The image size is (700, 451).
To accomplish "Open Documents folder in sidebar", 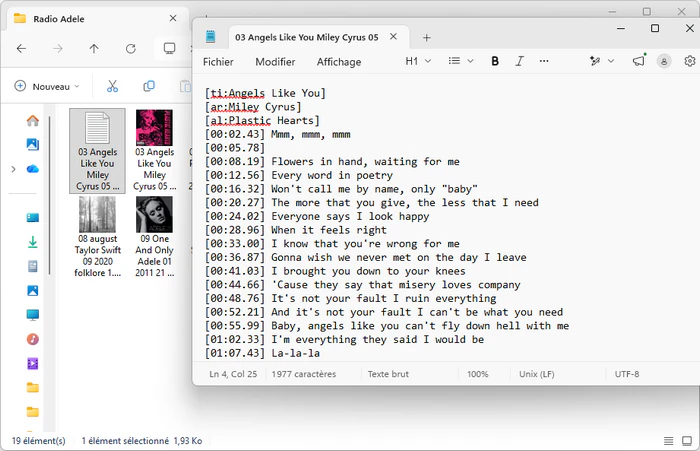I will 33,267.
